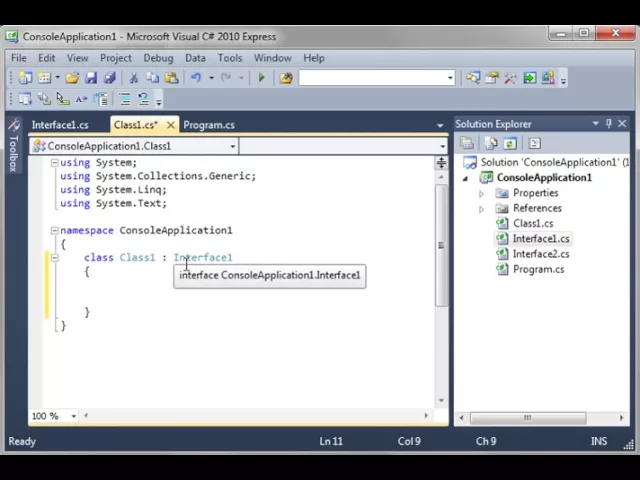The image size is (640, 480).
Task: Open the Tools menu
Action: click(230, 58)
